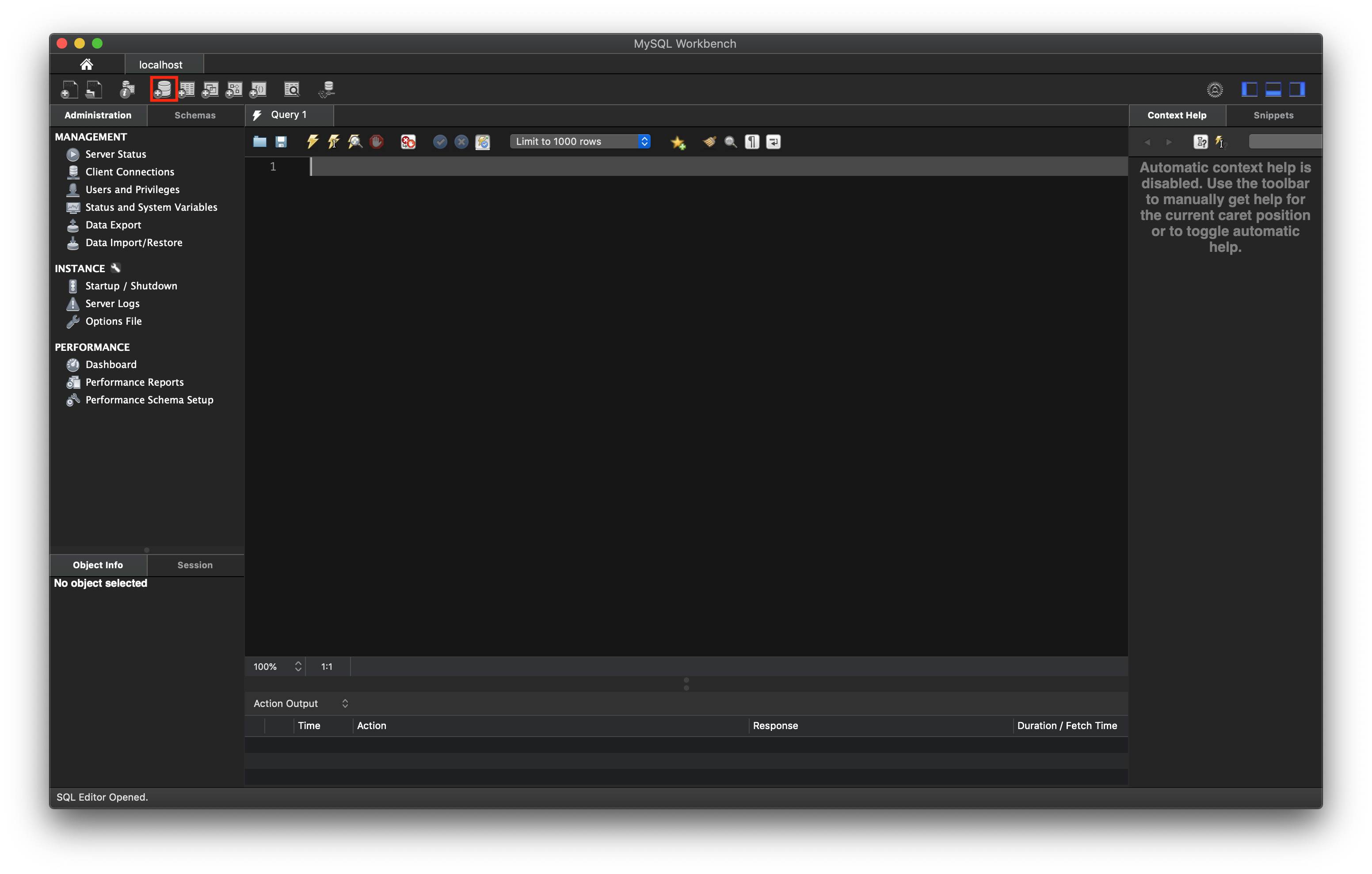Screen dimensions: 1372x874
Task: Open a new SQL tab icon
Action: click(69, 89)
